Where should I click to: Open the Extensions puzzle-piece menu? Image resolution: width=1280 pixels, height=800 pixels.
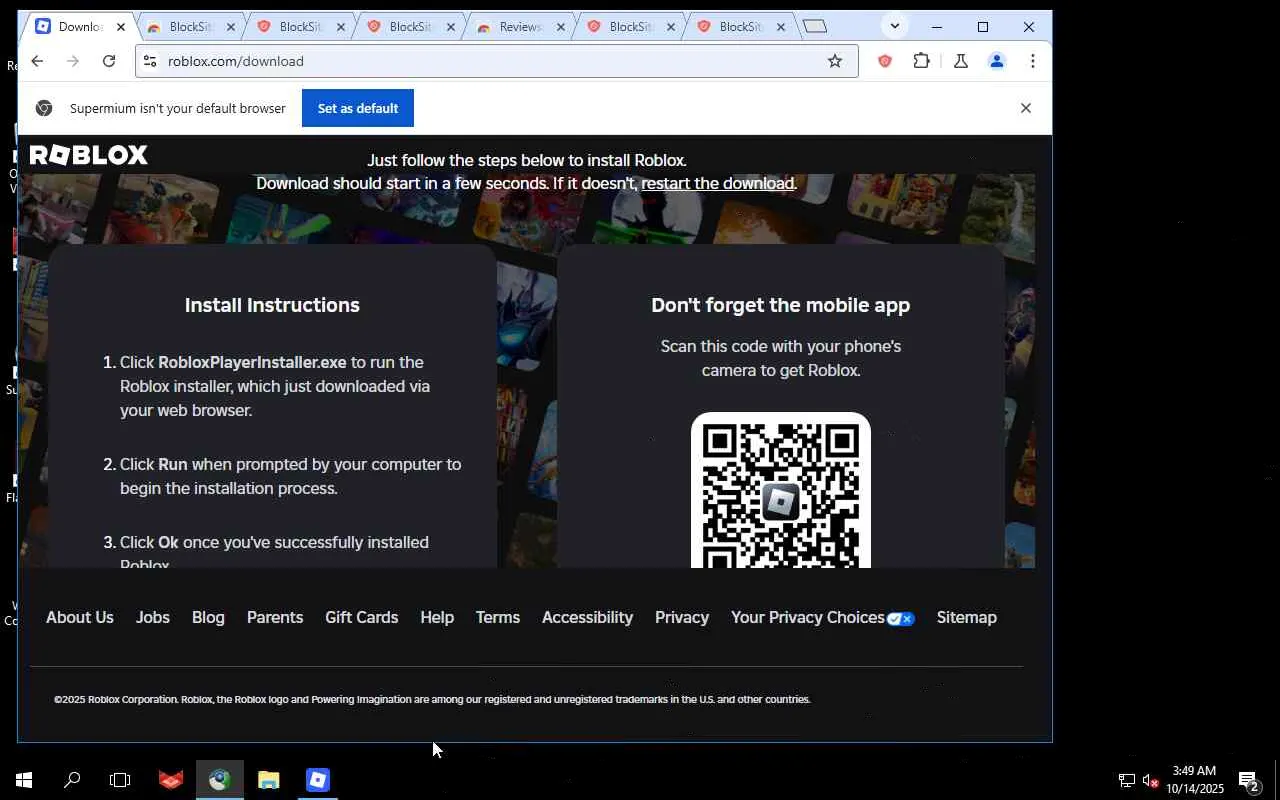click(x=922, y=61)
